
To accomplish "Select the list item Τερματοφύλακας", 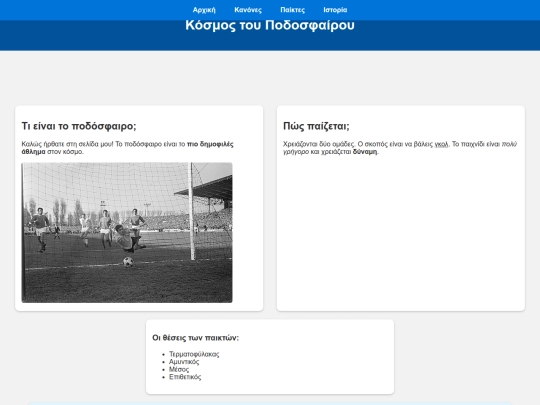I will click(194, 354).
